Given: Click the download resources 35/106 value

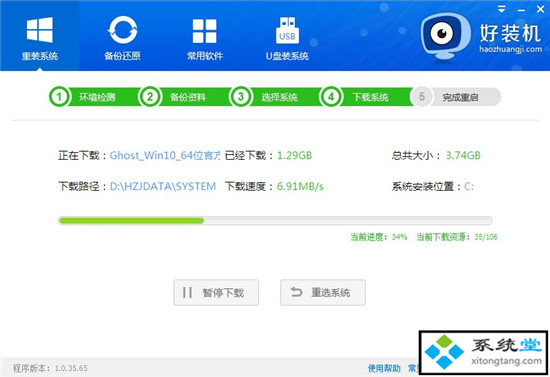Looking at the screenshot, I should (486, 237).
